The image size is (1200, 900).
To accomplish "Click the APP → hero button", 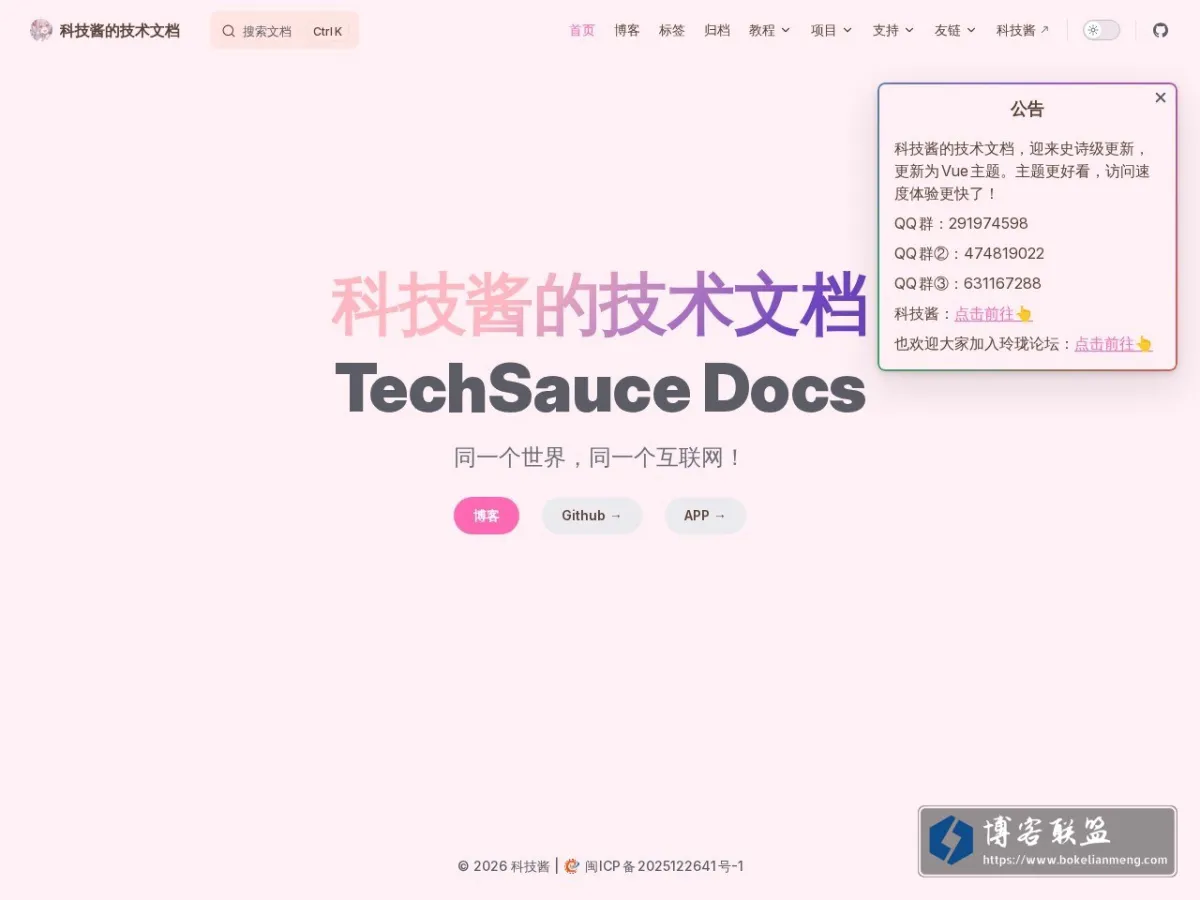I will (x=705, y=516).
